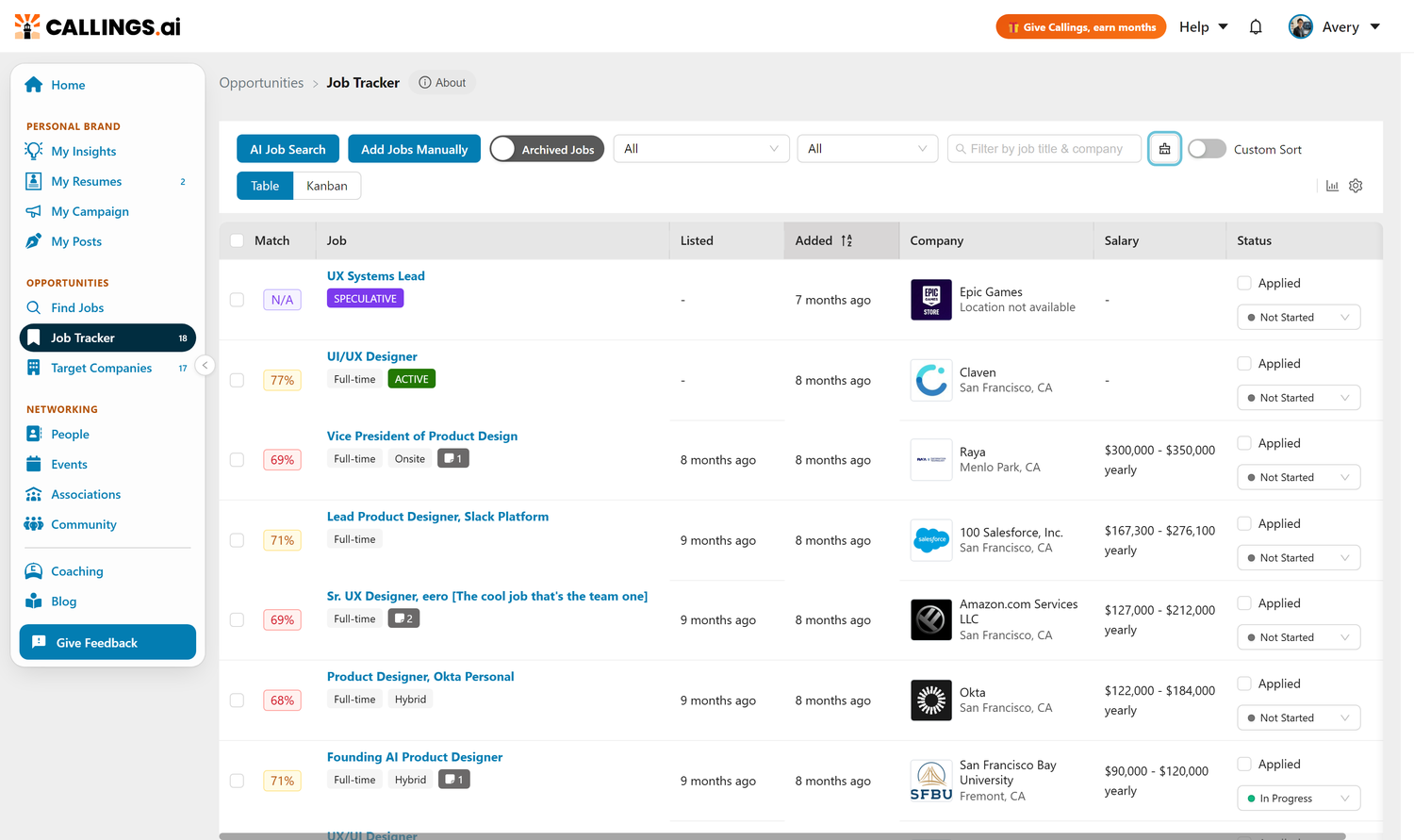The height and width of the screenshot is (840, 1414).
Task: Click the calendar filter icon button
Action: [x=1164, y=149]
